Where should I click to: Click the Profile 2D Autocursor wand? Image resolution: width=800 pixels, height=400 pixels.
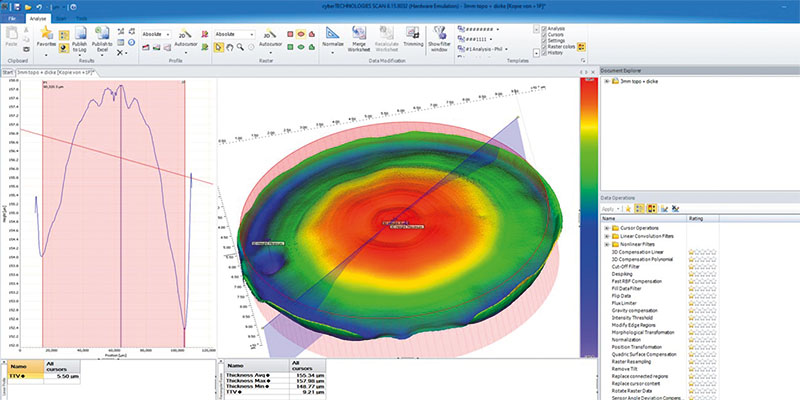(x=185, y=37)
